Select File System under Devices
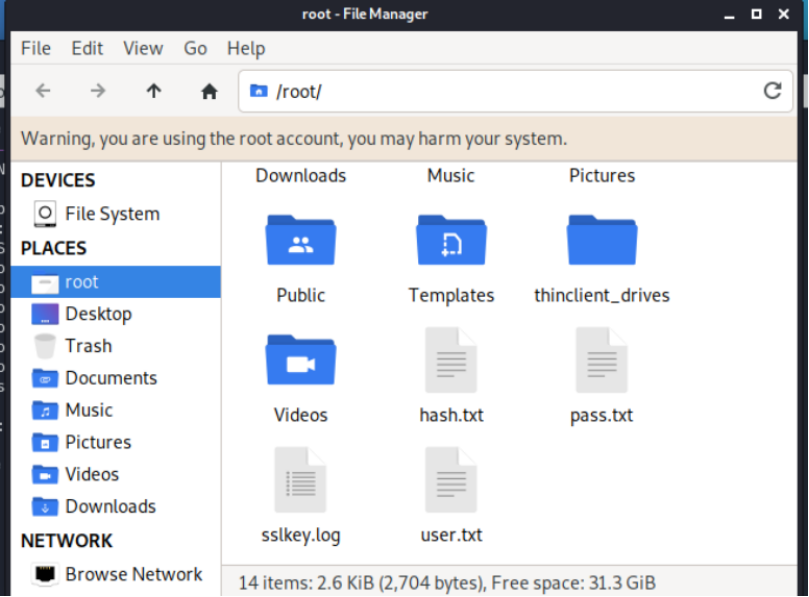 click(111, 214)
